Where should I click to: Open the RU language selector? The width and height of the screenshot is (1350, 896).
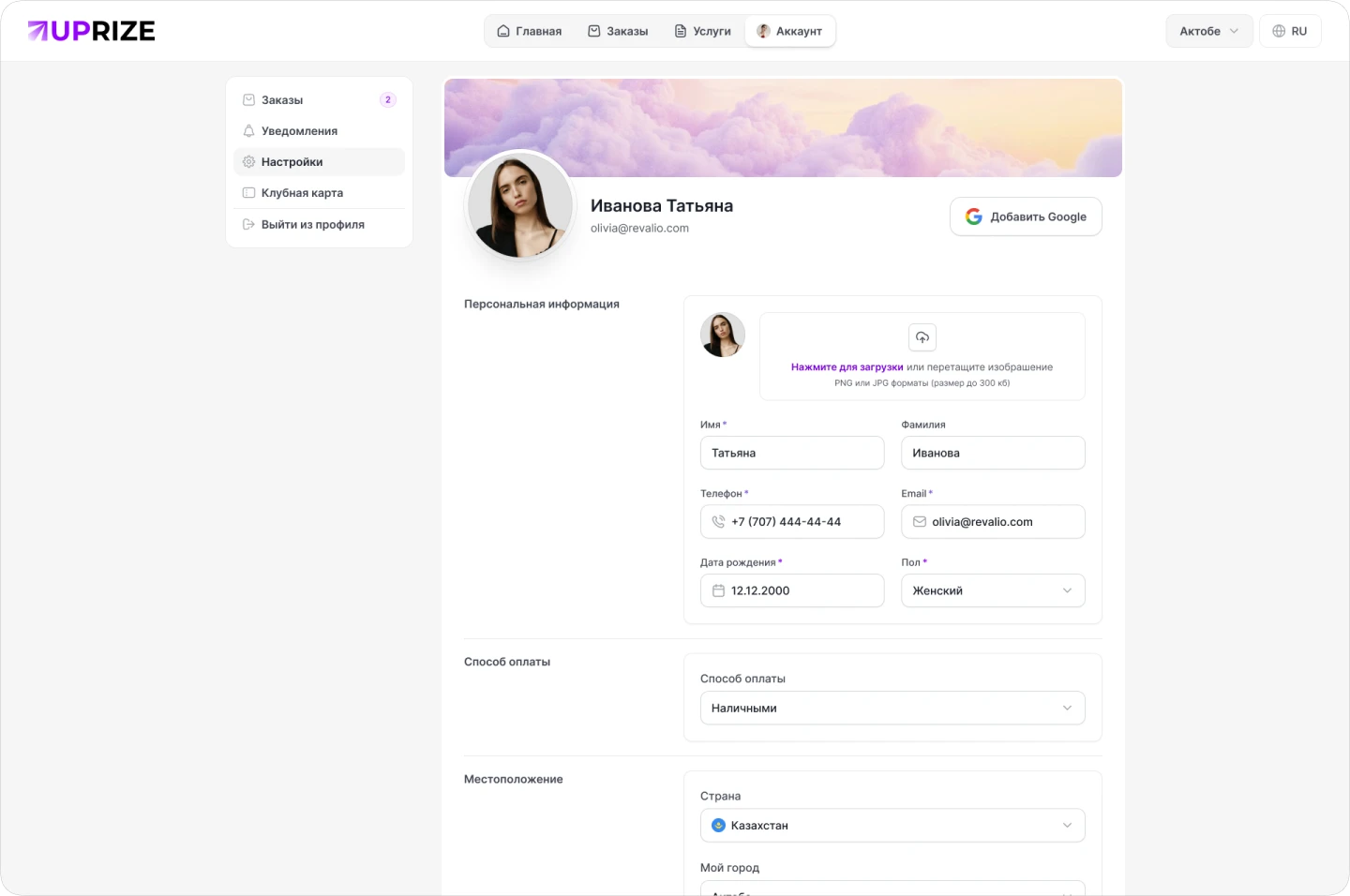(1290, 31)
